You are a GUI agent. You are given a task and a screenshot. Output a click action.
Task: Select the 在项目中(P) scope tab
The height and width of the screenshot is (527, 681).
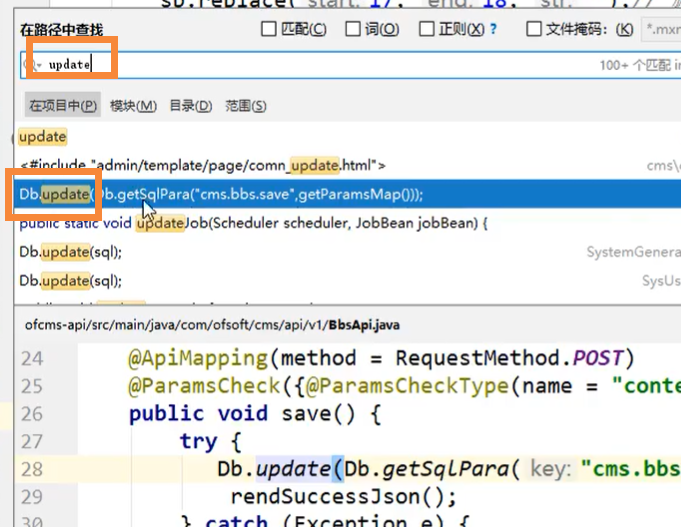coord(63,106)
